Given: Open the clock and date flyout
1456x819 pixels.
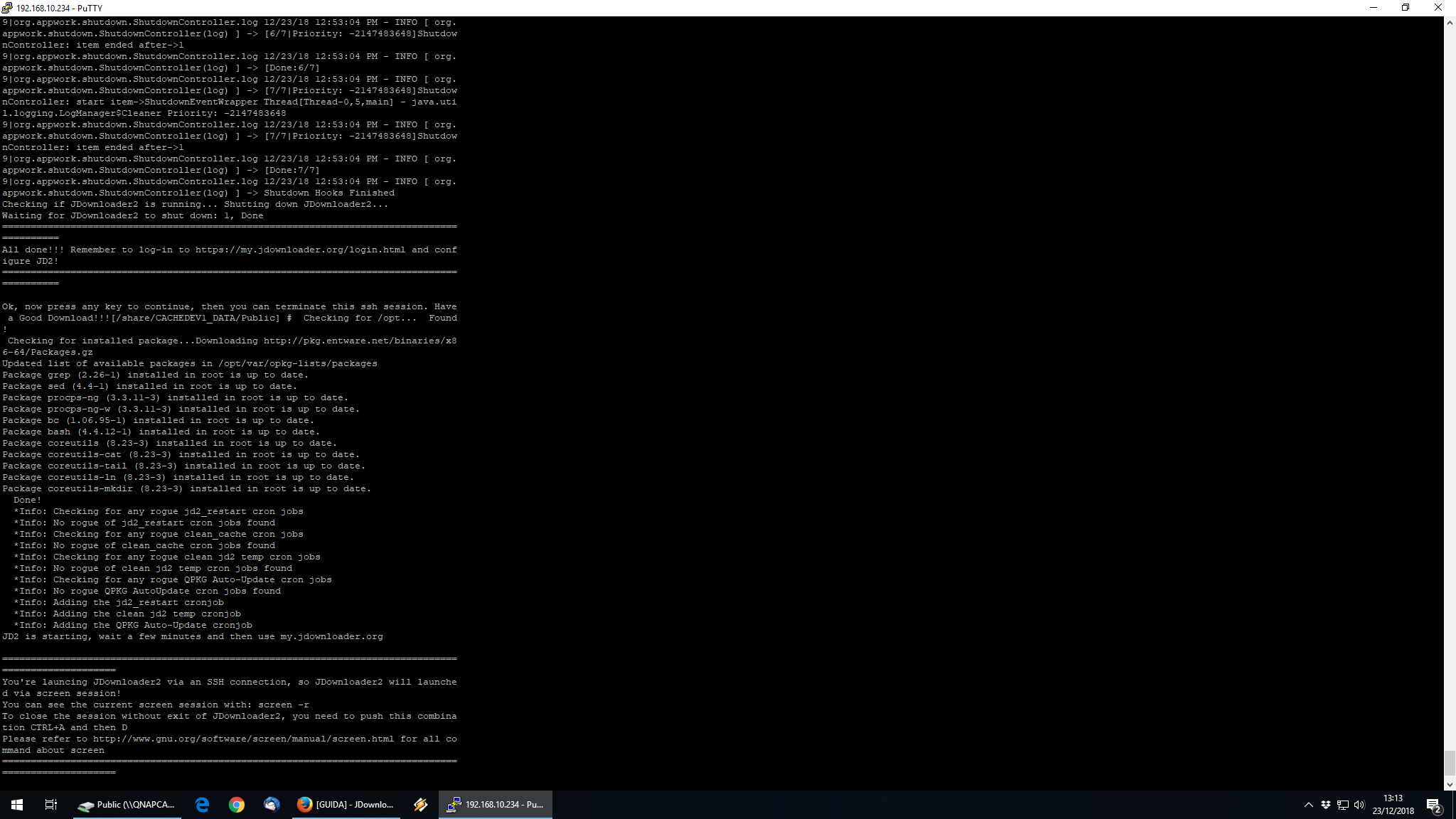Looking at the screenshot, I should [x=1393, y=805].
